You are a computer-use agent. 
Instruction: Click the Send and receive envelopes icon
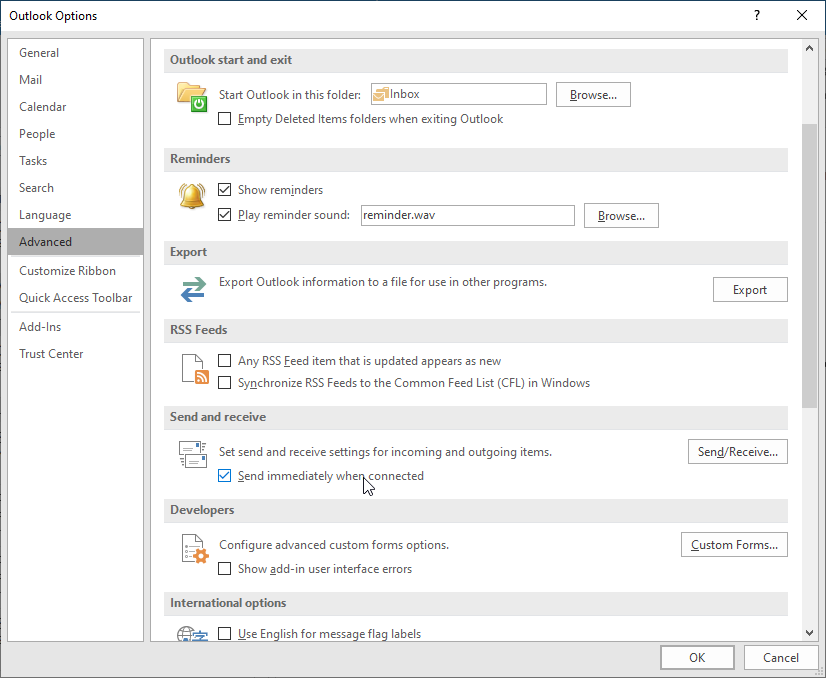(x=193, y=455)
